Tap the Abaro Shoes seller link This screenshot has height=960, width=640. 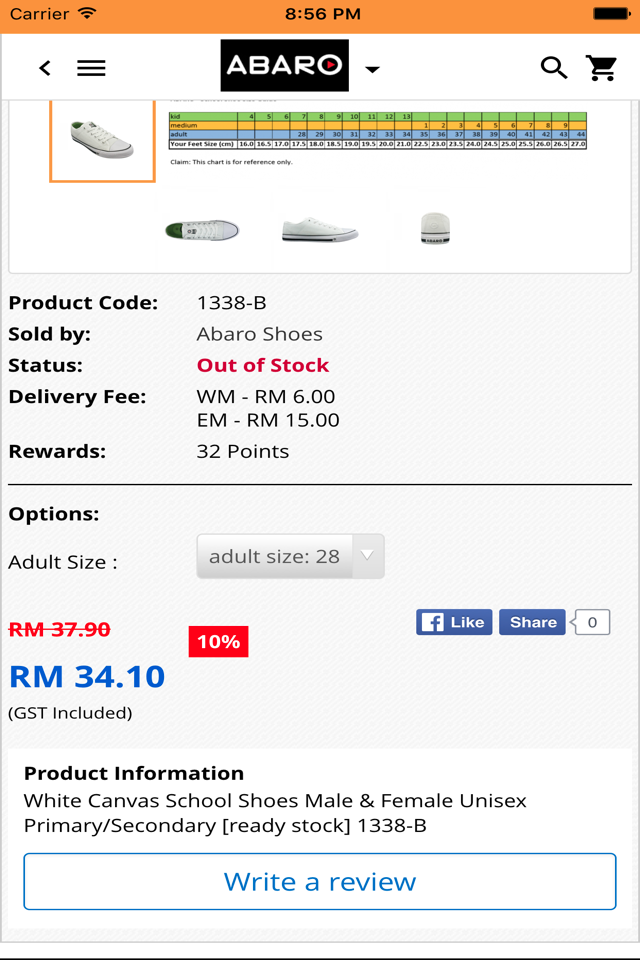coord(259,334)
